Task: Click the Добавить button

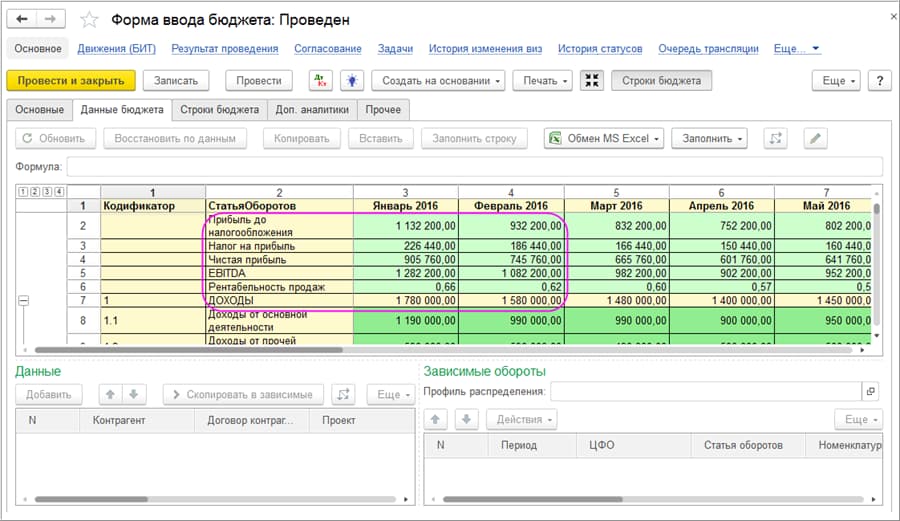Action: [x=48, y=394]
